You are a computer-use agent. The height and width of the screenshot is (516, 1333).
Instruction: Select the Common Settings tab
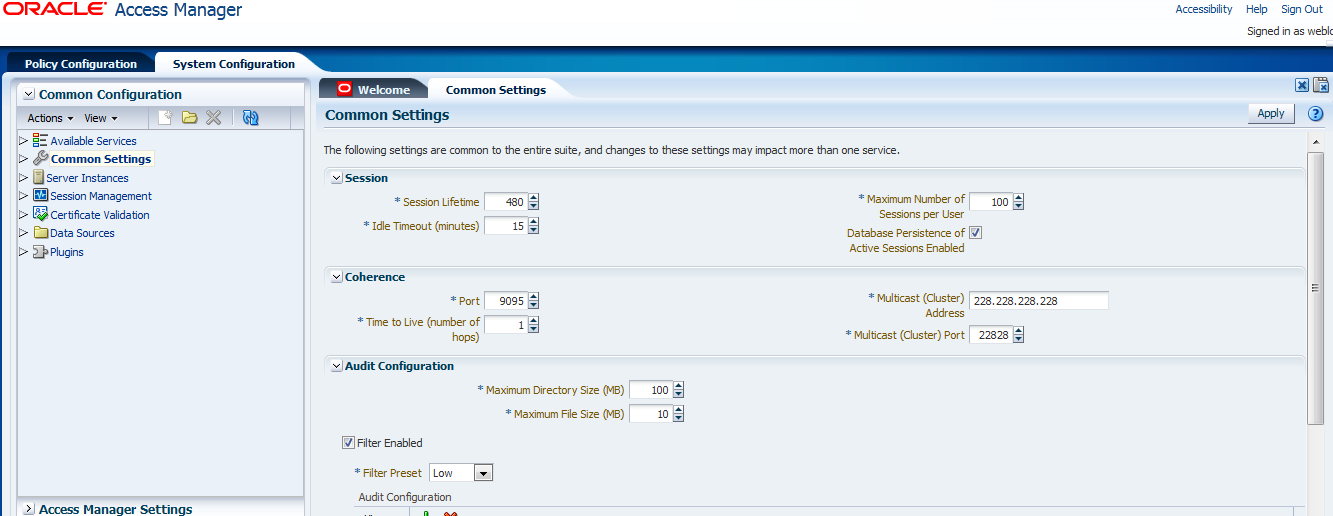[496, 89]
